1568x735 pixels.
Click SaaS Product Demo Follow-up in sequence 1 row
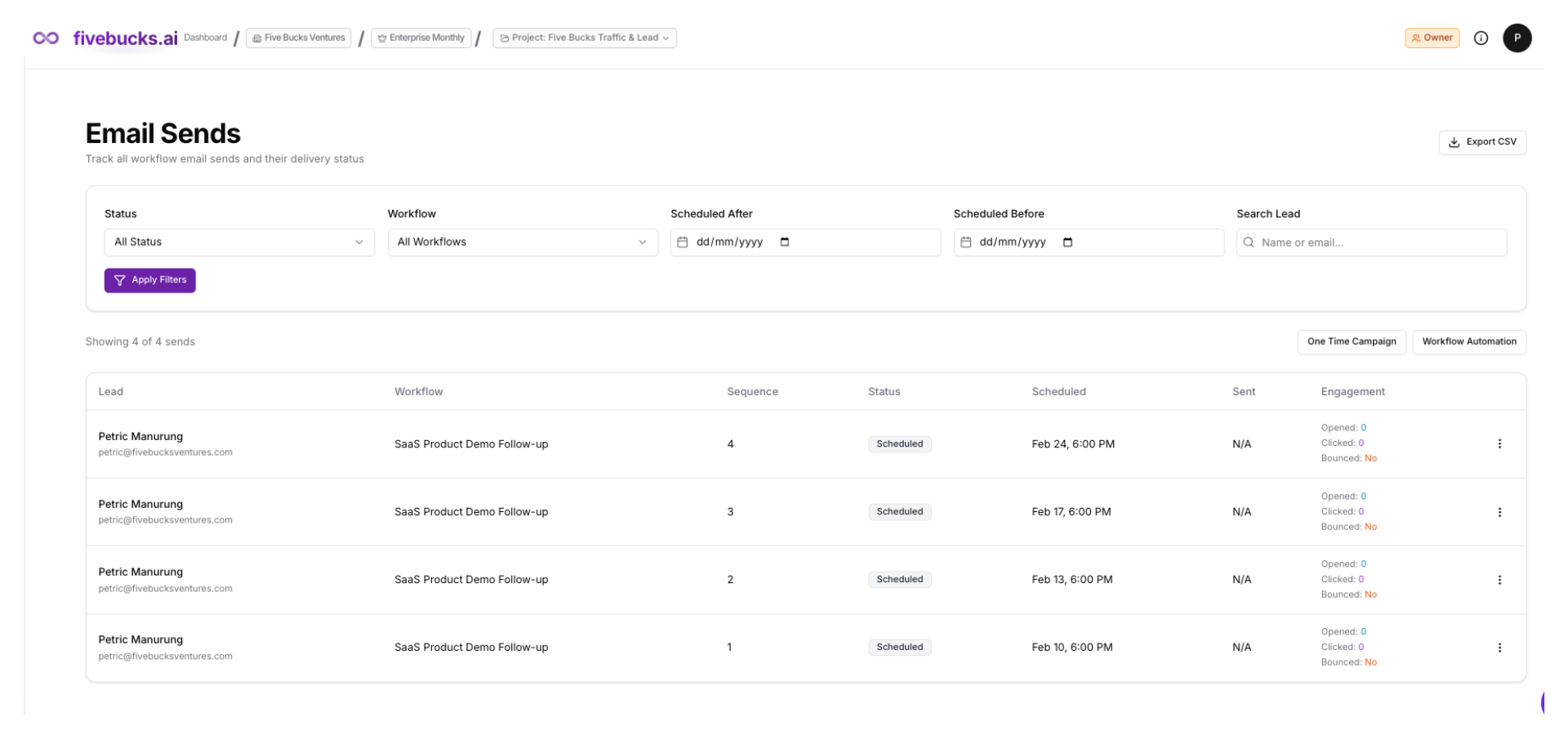471,648
